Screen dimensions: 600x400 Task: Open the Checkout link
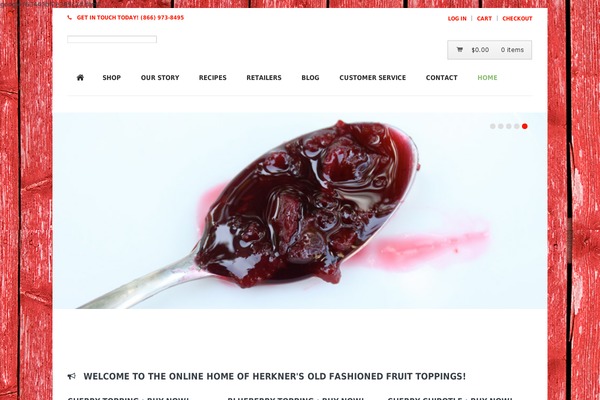coord(517,18)
